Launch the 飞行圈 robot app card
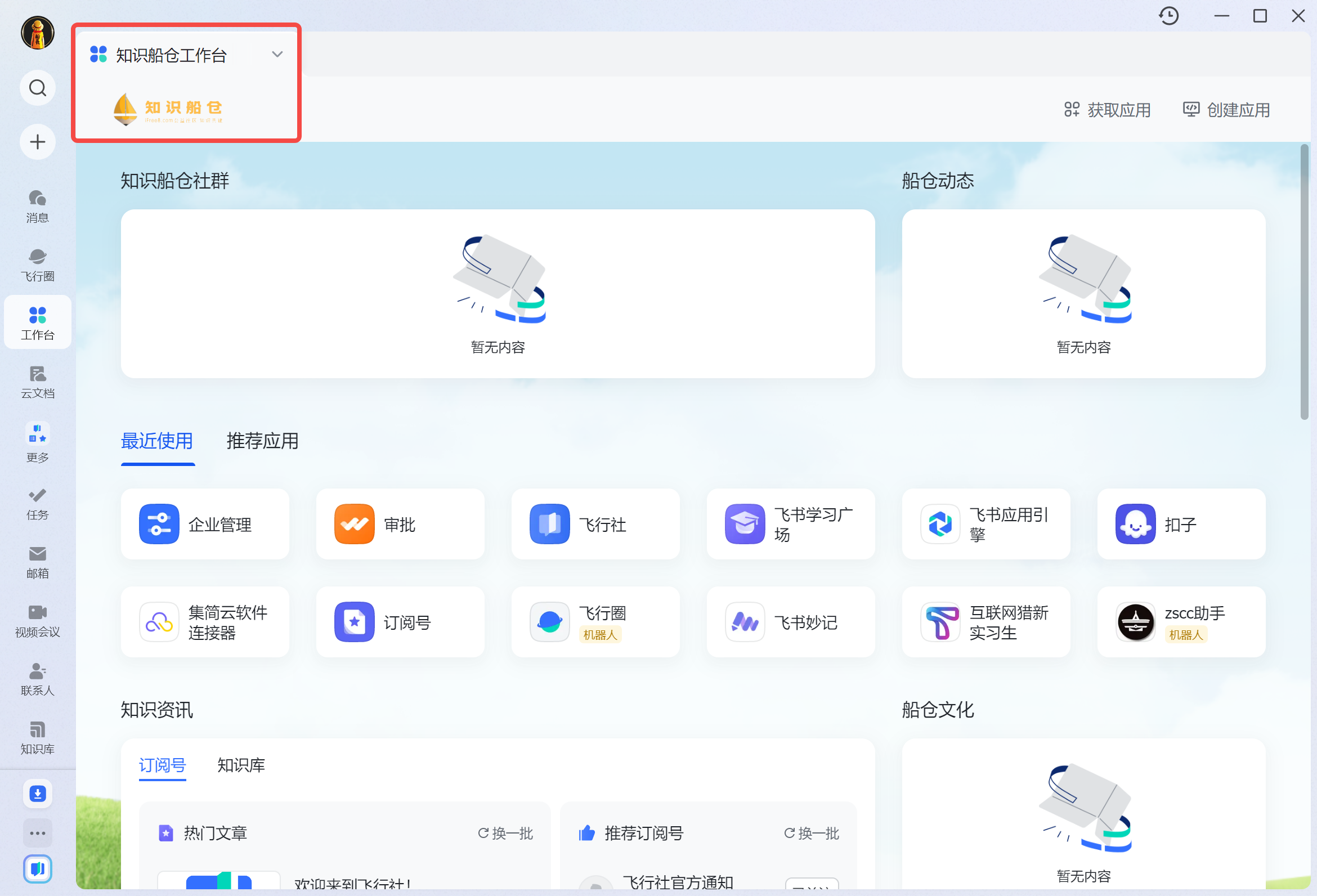Viewport: 1317px width, 896px height. pos(595,622)
